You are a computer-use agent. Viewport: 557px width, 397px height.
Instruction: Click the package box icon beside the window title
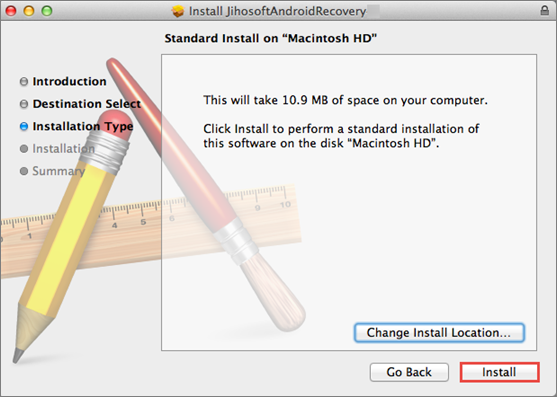coord(178,11)
